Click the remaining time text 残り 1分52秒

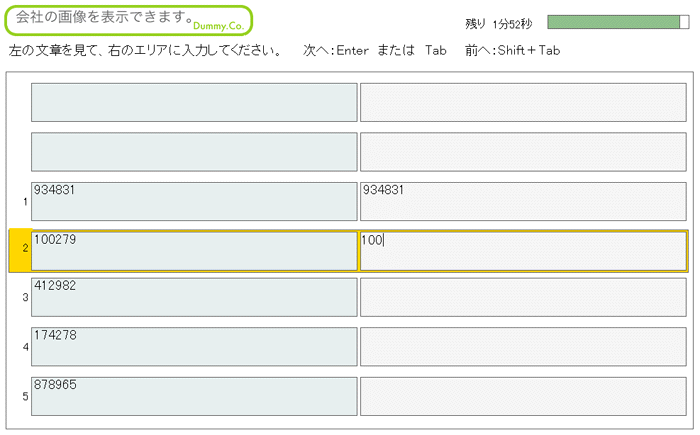click(x=499, y=24)
